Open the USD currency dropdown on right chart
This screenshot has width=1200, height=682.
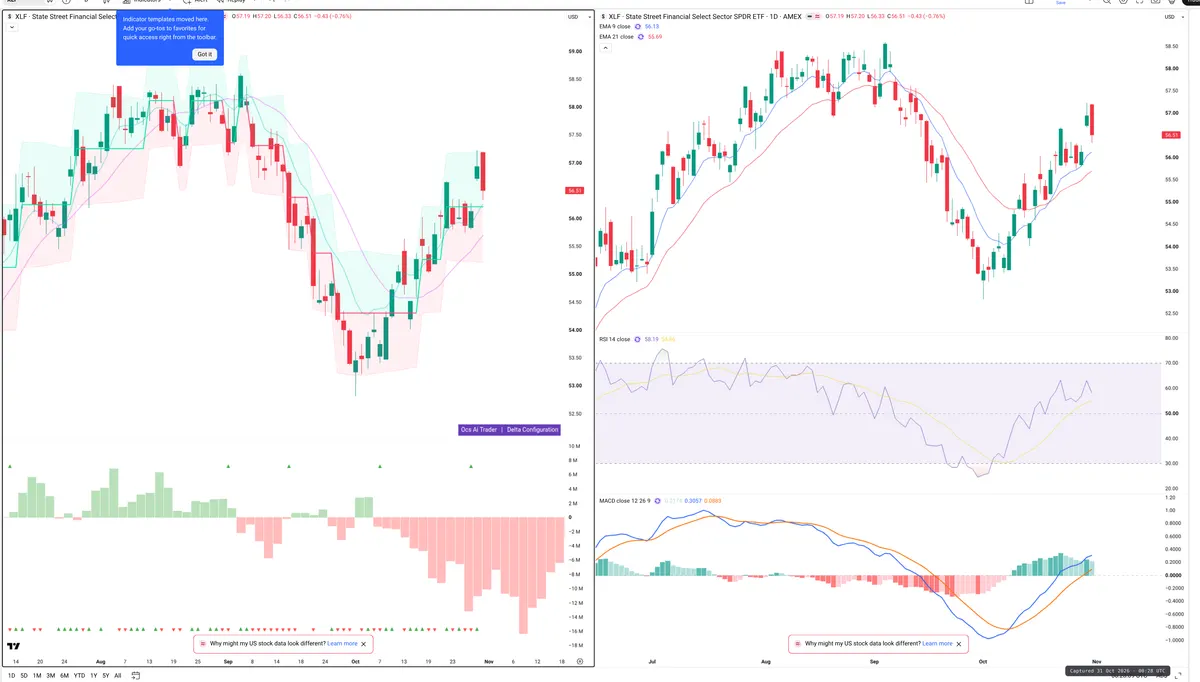[1172, 17]
